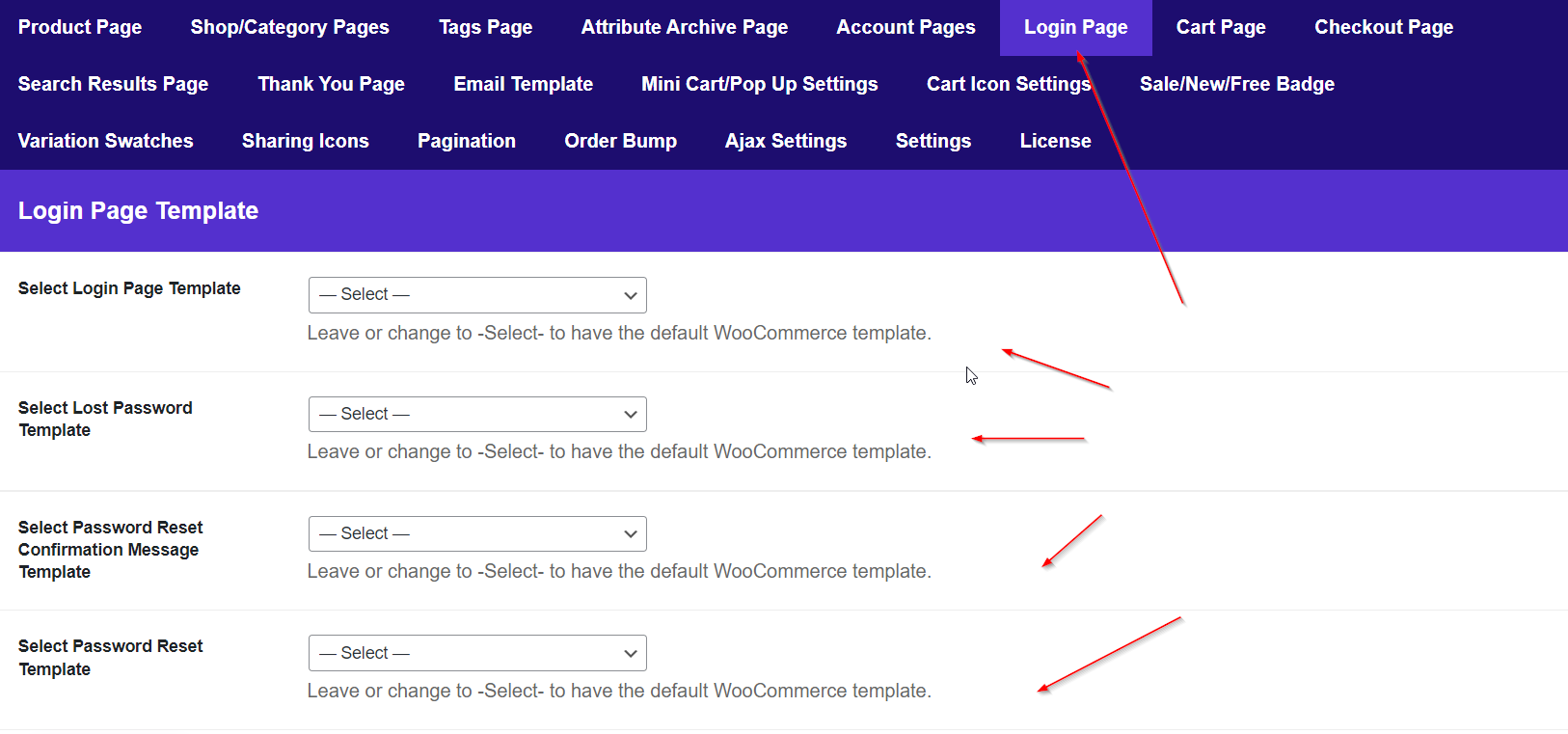Open the Order Bump tab
This screenshot has height=734, width=1568.
click(620, 142)
